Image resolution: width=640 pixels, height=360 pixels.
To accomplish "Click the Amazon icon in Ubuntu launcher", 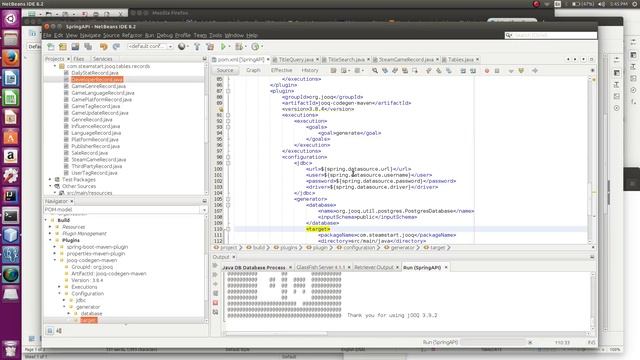I will tap(11, 156).
